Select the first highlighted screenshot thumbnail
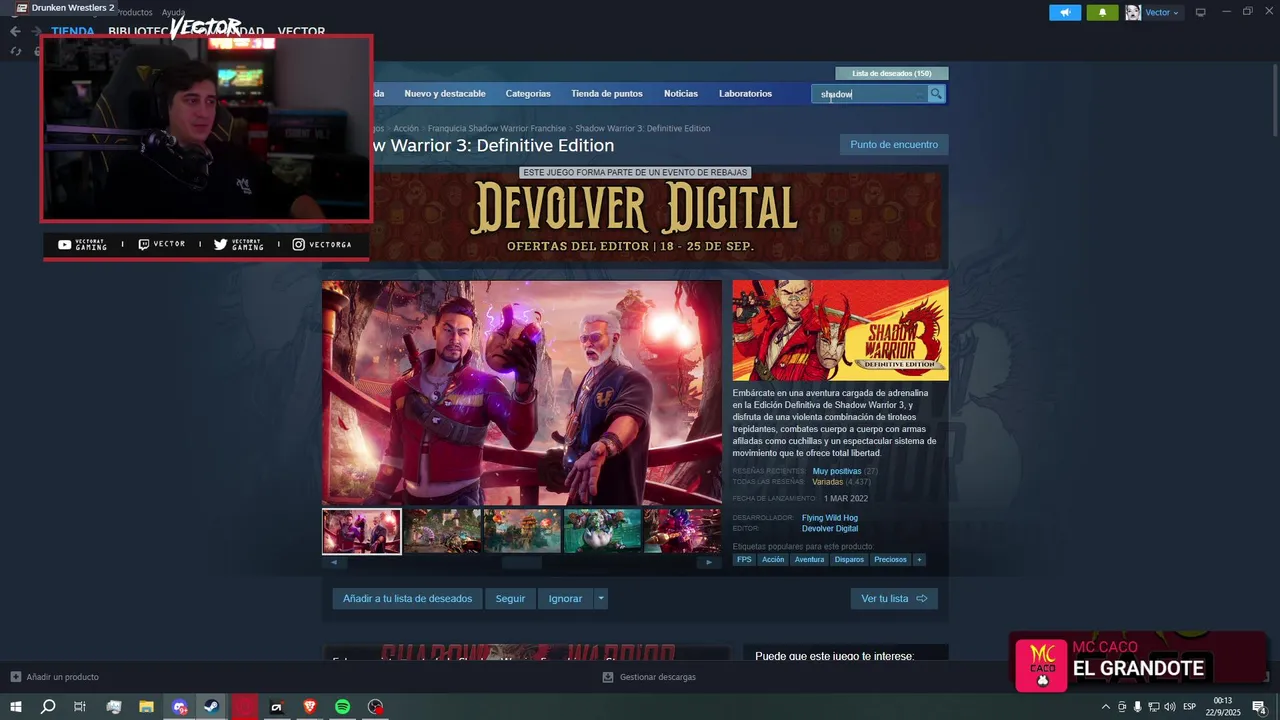The image size is (1280, 720). 361,531
